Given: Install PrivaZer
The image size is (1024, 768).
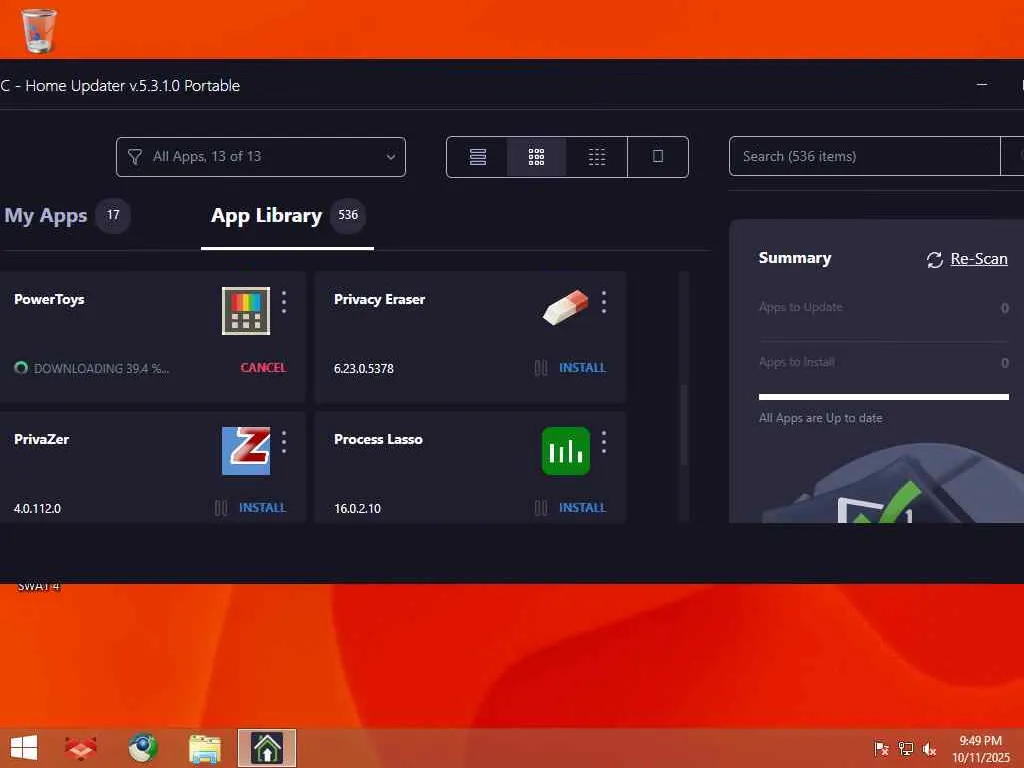Looking at the screenshot, I should (x=263, y=507).
